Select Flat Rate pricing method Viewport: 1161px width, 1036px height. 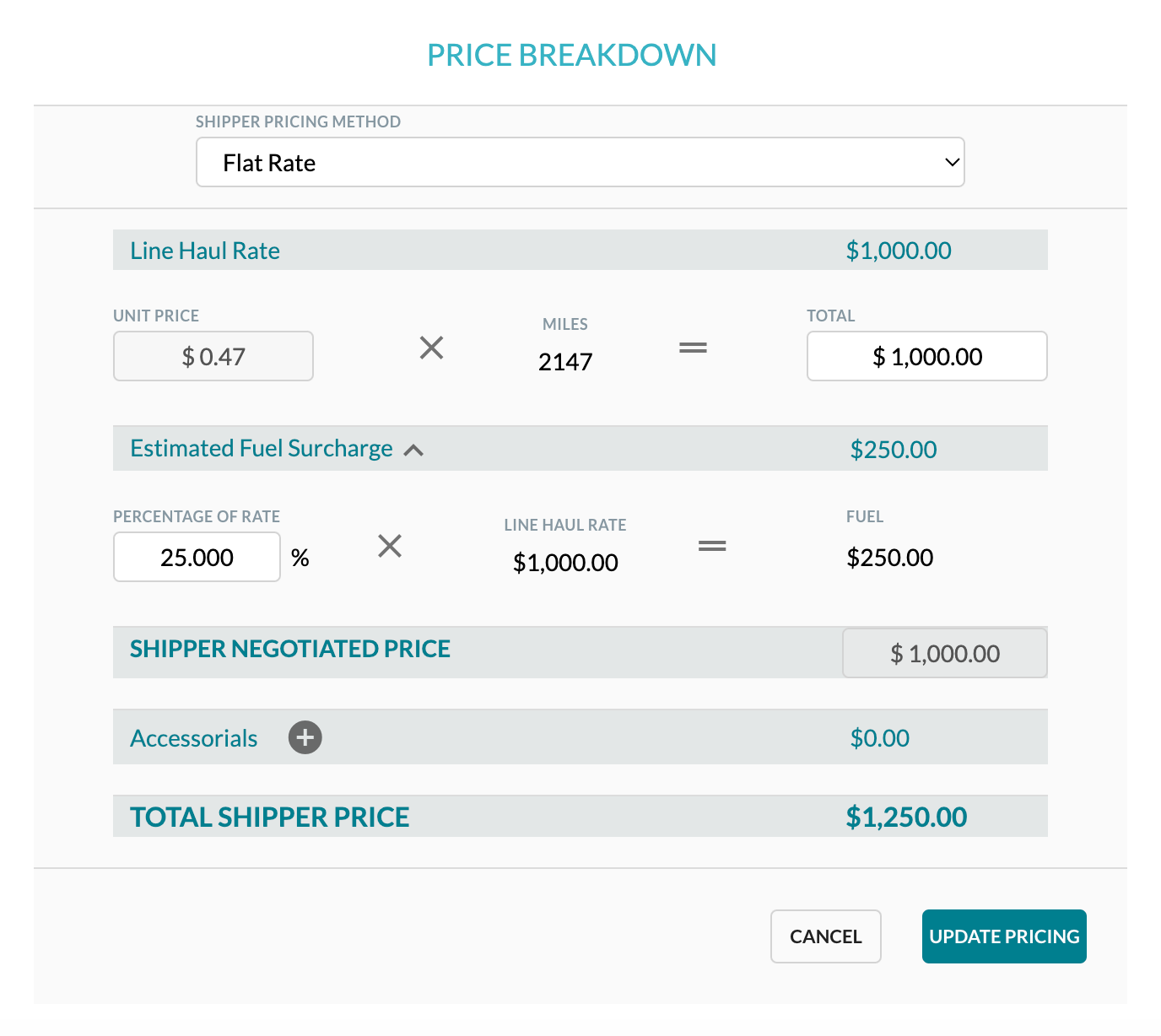[x=580, y=162]
